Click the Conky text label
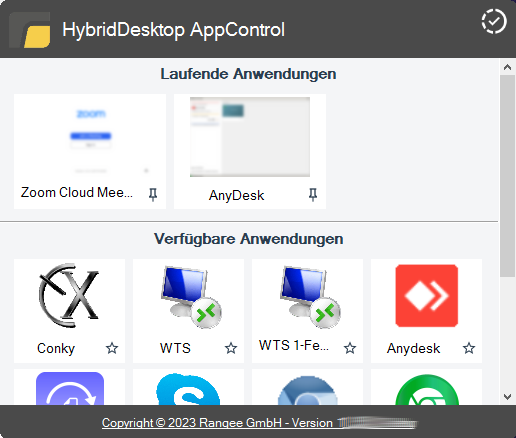Screen dimensions: 516x438 (x=56, y=349)
